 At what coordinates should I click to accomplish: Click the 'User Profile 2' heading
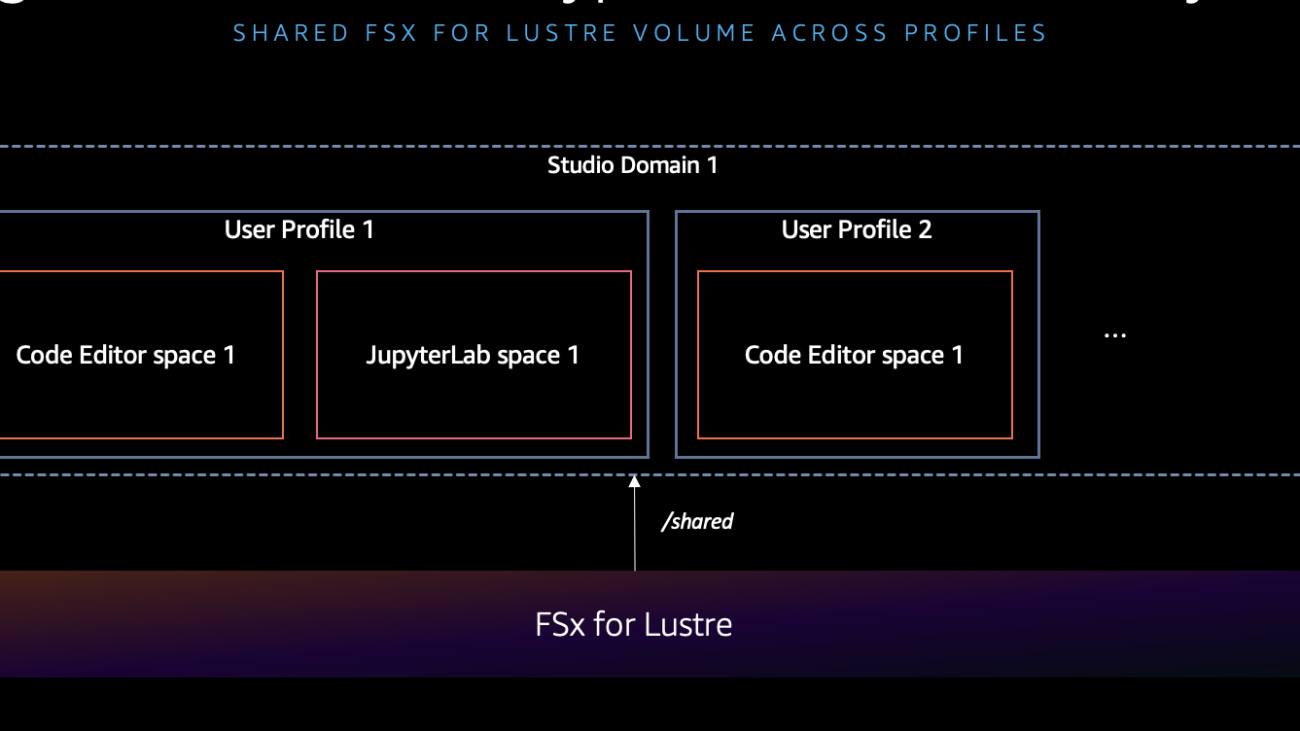[857, 230]
